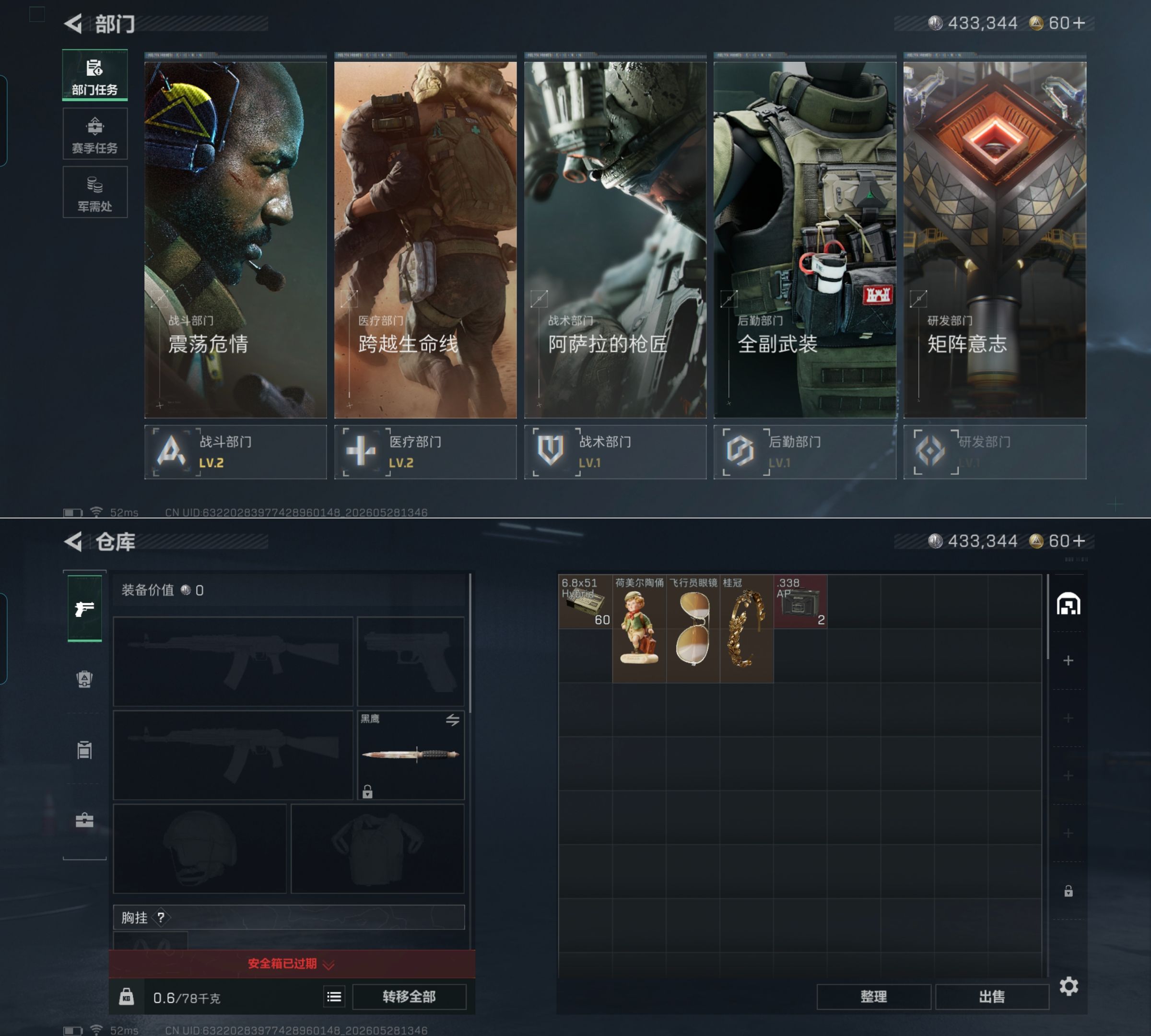Screen dimensions: 1151x1036
Task: Switch to the 赛季任务 tab
Action: 94,134
